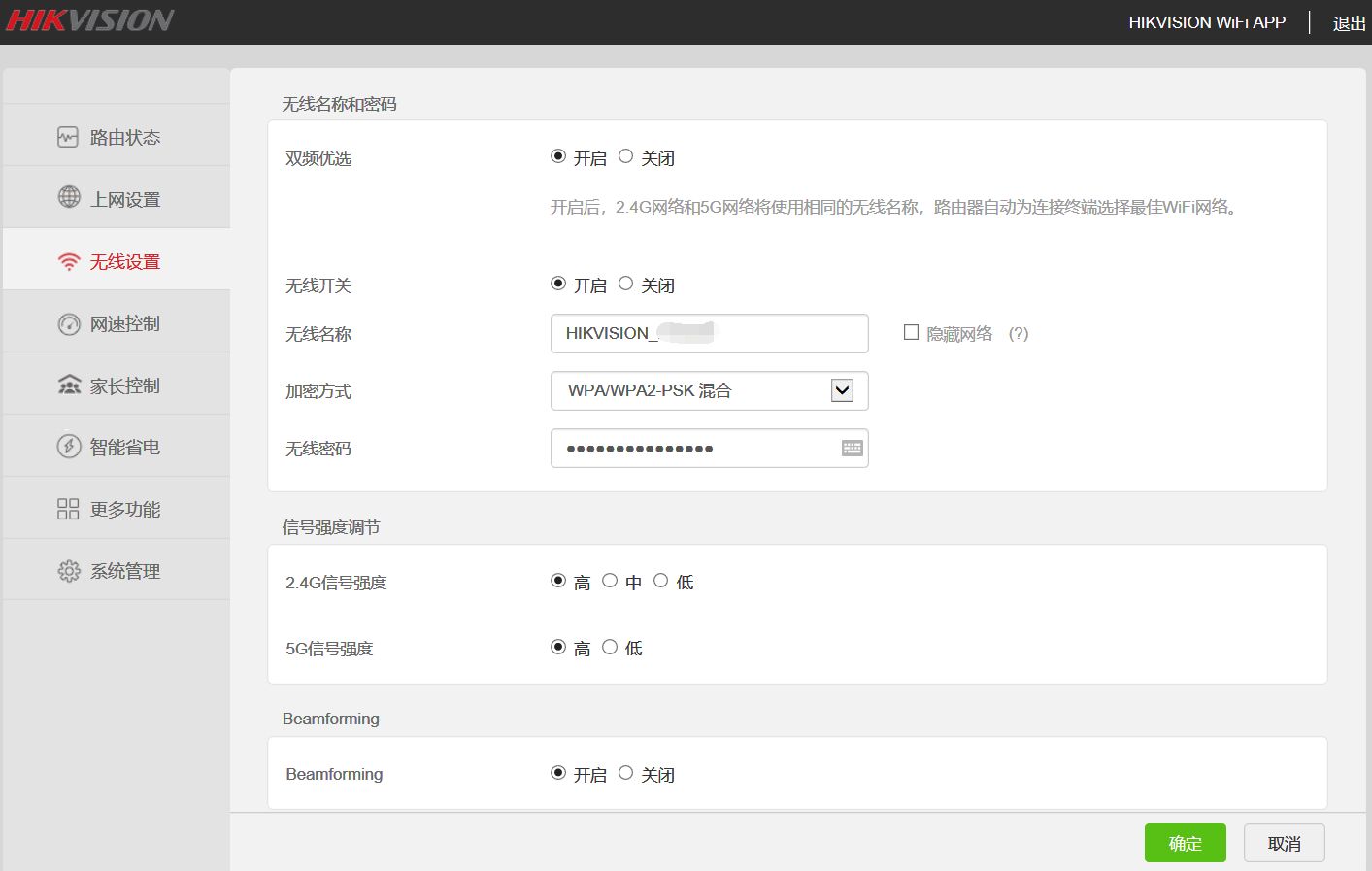This screenshot has width=1372, height=871.
Task: Click the 取消 button
Action: [x=1284, y=843]
